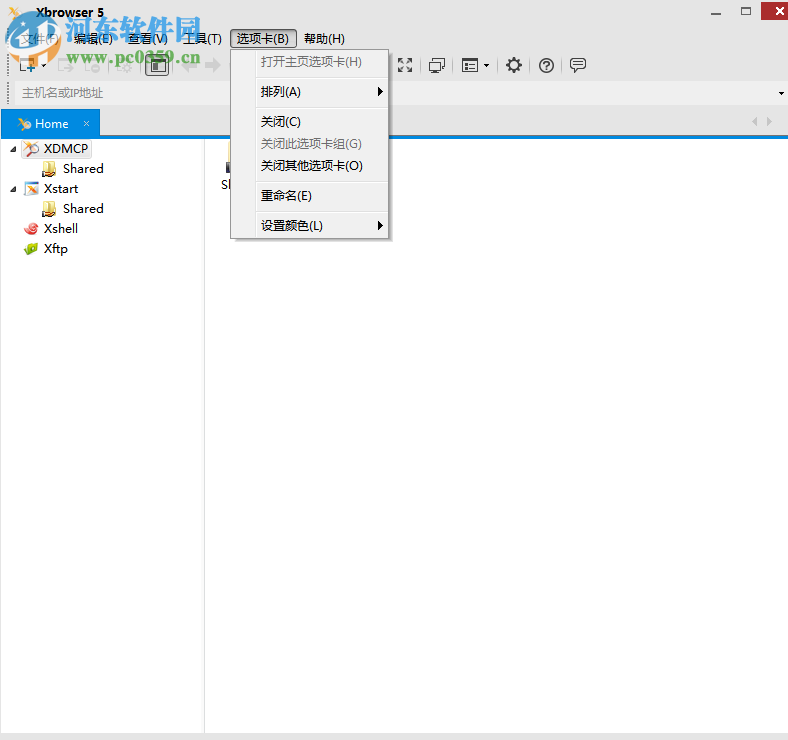788x740 pixels.
Task: Click the session properties toolbar icon
Action: [124, 65]
